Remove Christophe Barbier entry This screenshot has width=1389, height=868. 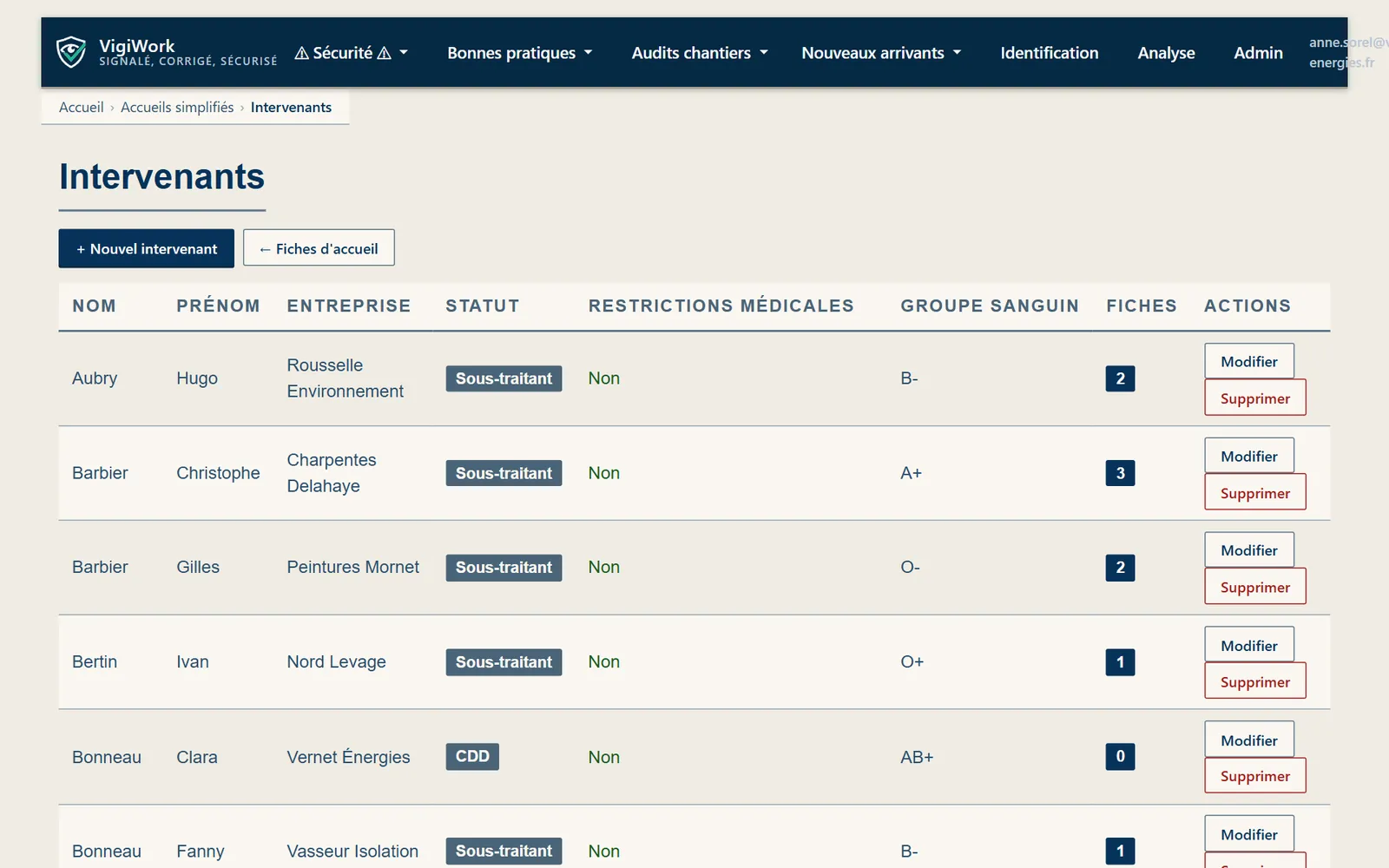1254,493
